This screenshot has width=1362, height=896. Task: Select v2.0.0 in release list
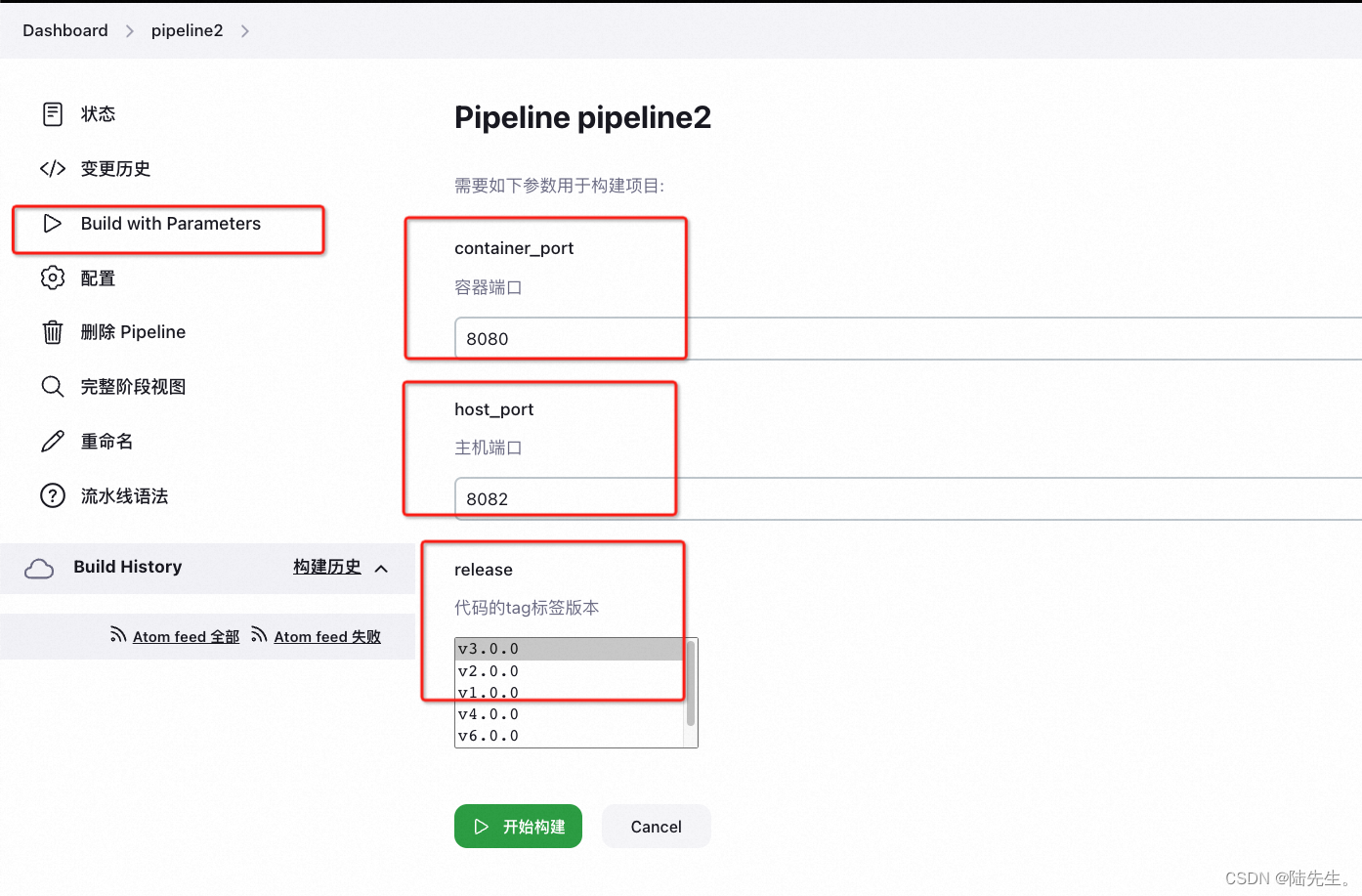tap(571, 671)
